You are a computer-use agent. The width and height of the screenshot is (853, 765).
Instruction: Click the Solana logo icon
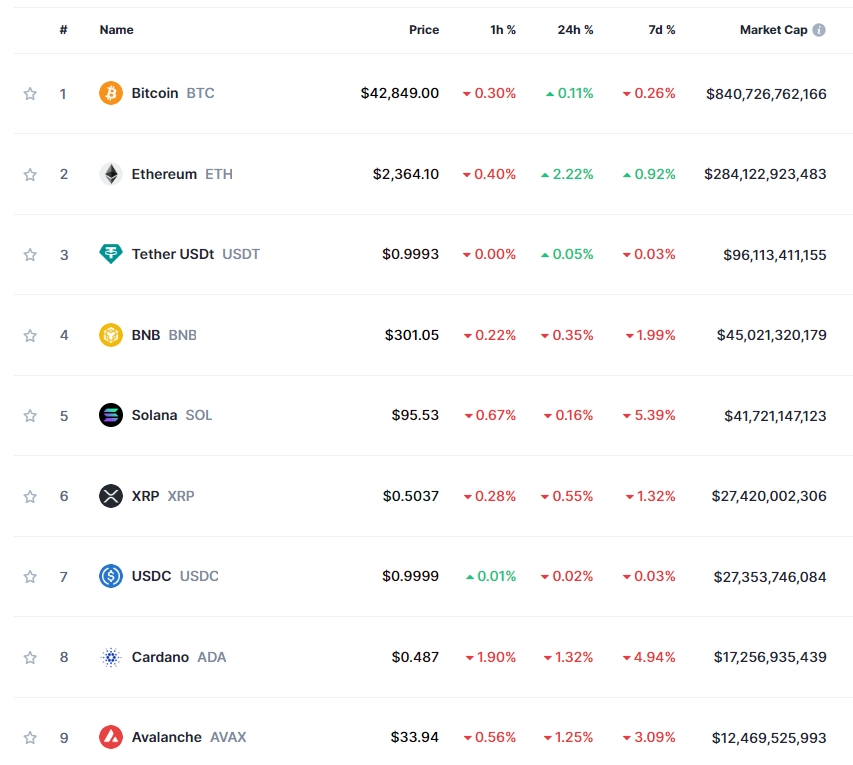(x=111, y=415)
